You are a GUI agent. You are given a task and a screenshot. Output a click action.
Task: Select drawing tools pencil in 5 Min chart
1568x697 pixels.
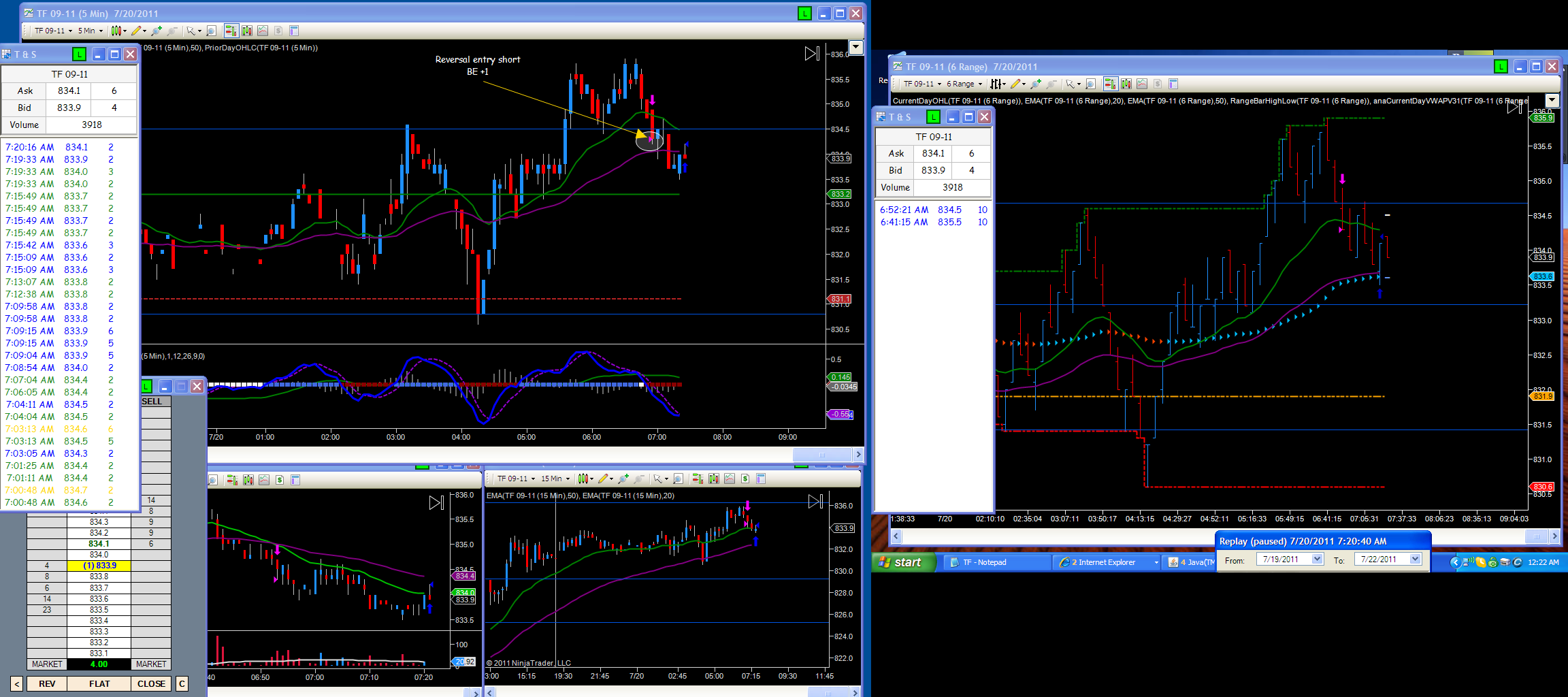tap(137, 31)
